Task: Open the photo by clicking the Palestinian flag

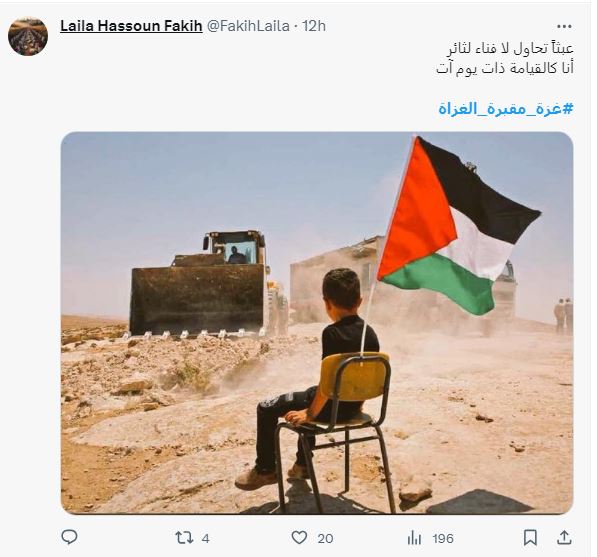Action: (459, 226)
